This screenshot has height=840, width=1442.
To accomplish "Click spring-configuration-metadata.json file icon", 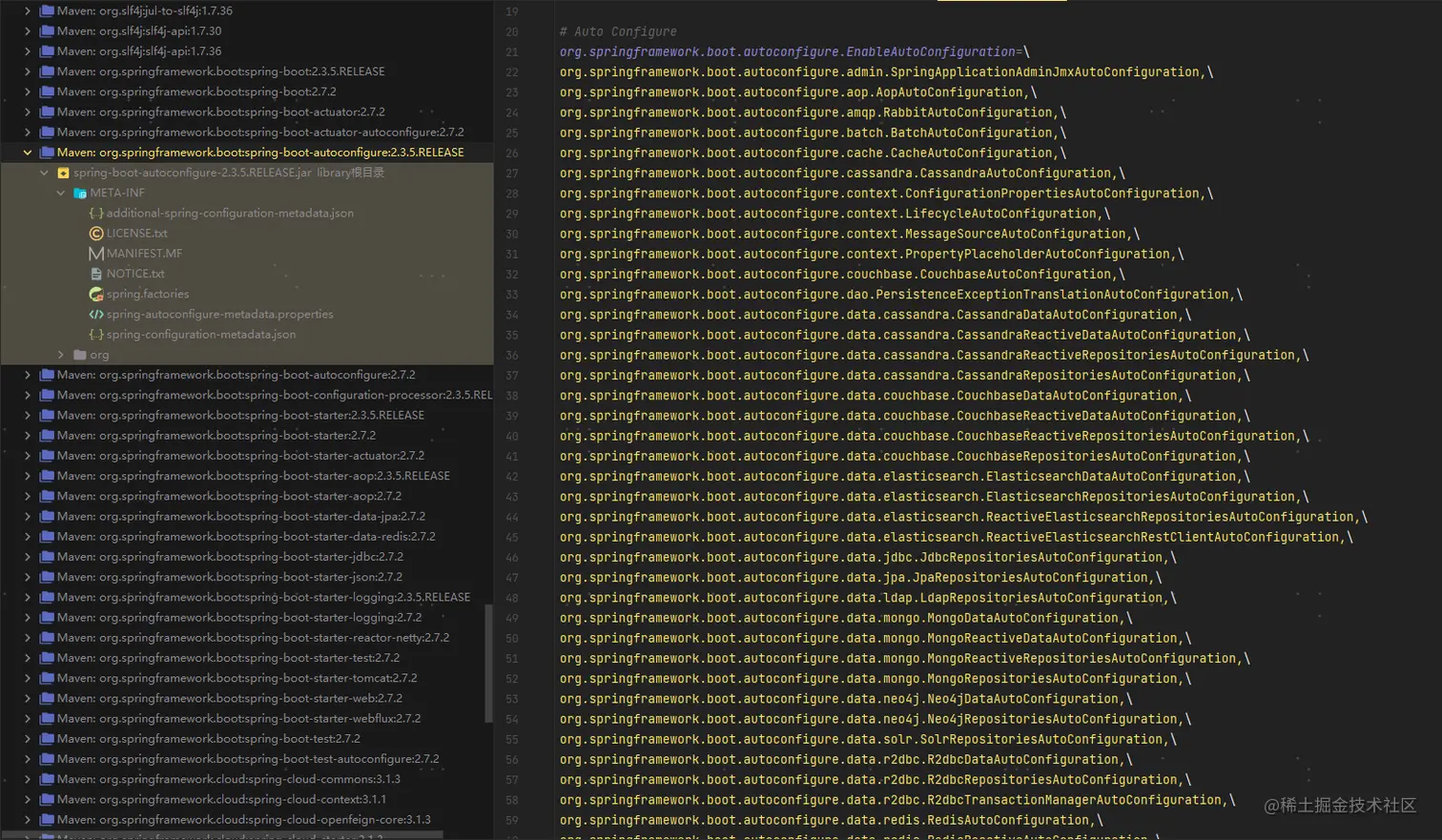I will tap(96, 334).
